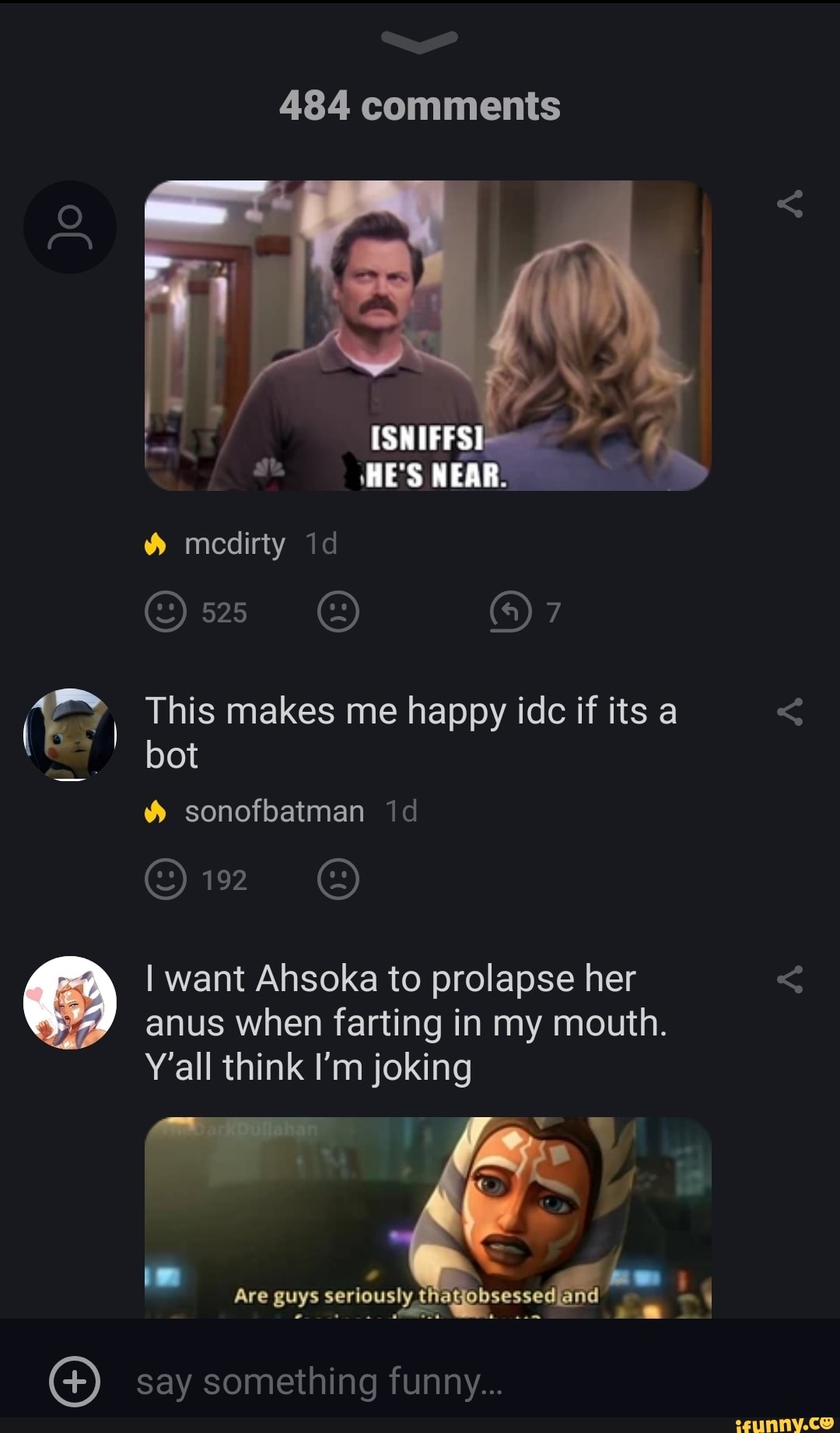Collapse the comments panel with top chevron
The height and width of the screenshot is (1433, 840).
coord(420,42)
